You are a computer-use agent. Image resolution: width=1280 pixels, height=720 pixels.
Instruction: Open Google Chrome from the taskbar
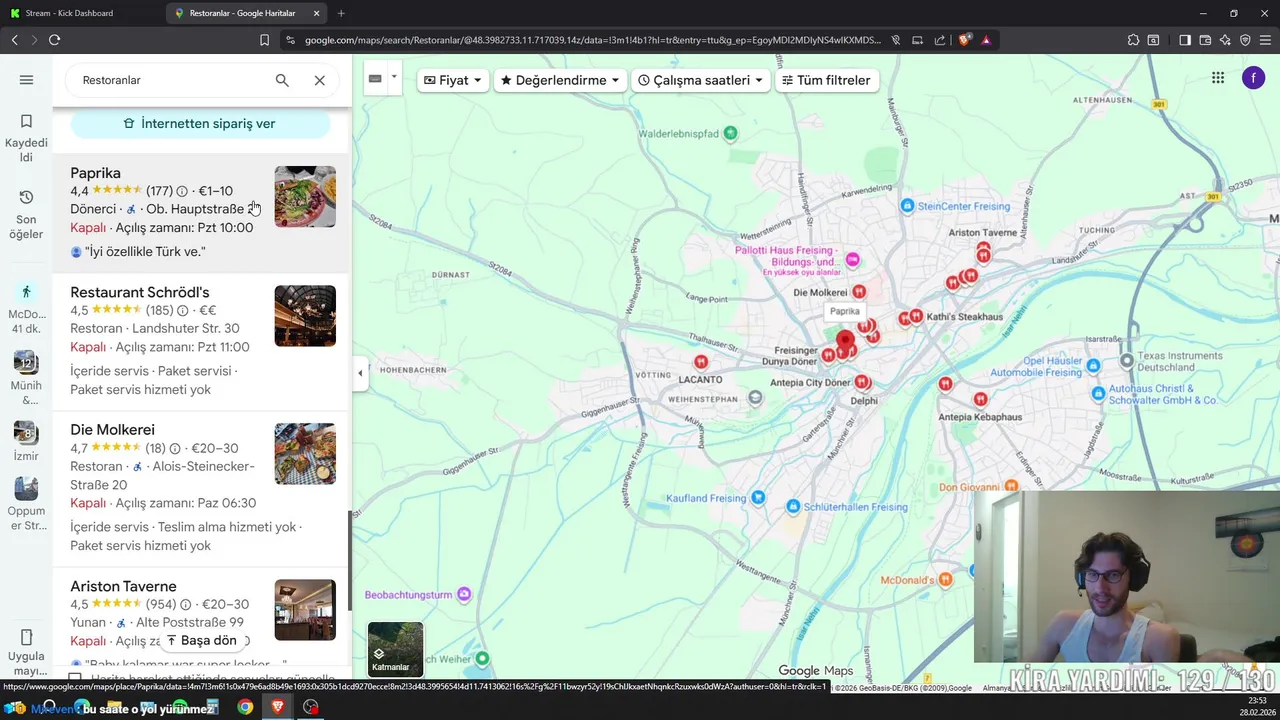point(245,707)
